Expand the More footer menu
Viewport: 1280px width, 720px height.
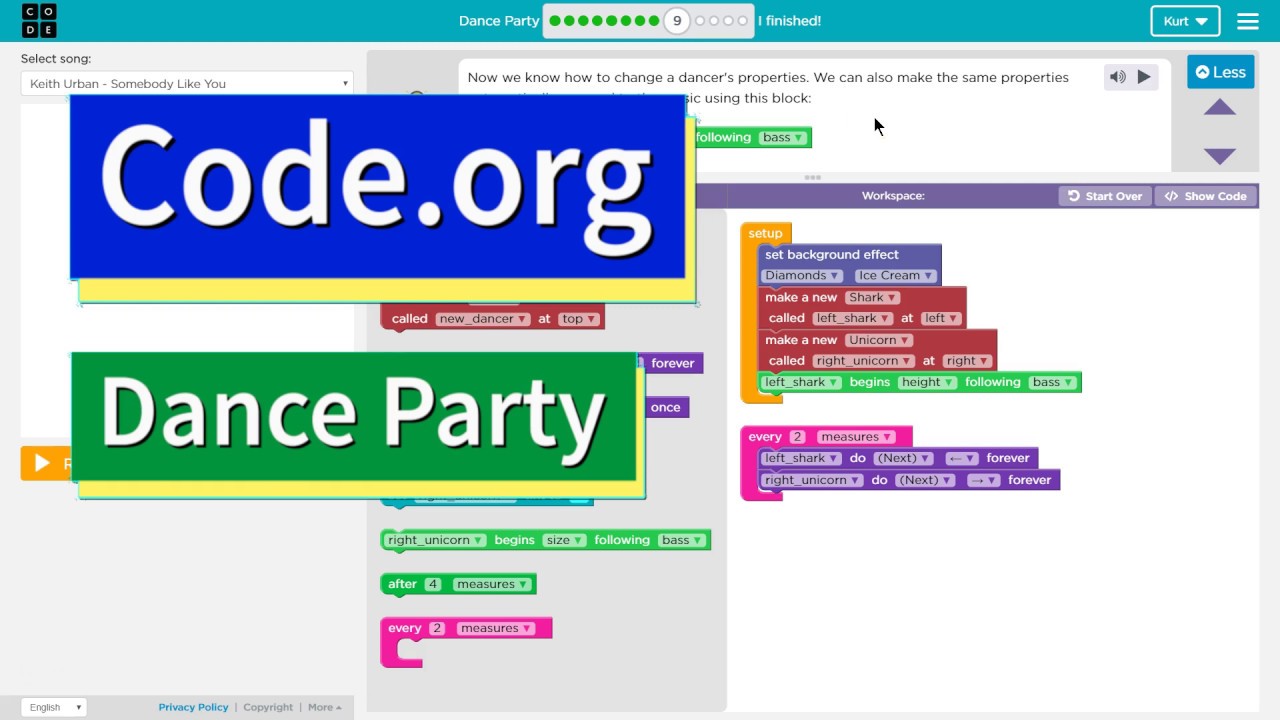[324, 707]
